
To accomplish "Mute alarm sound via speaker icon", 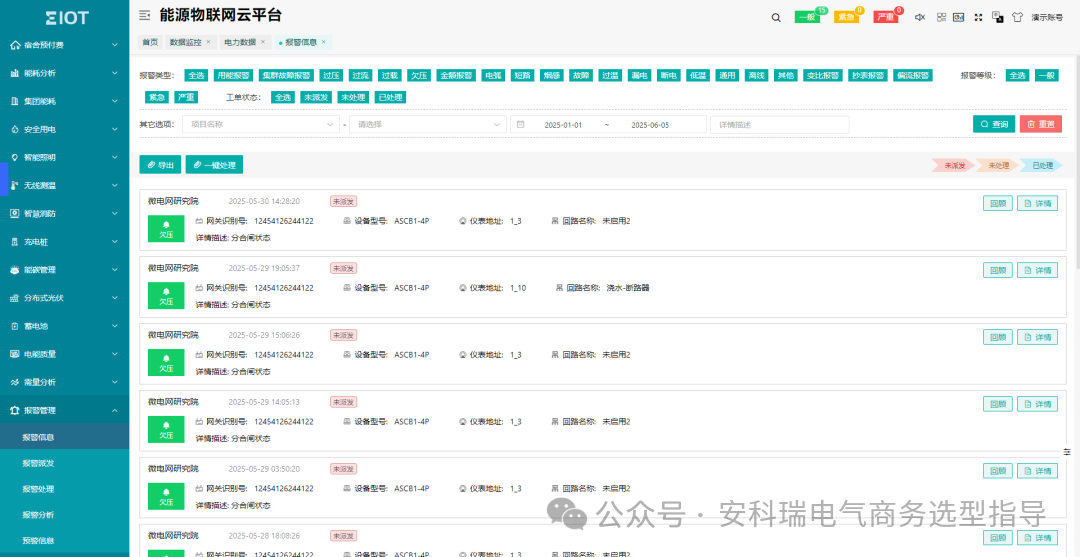I will [920, 17].
